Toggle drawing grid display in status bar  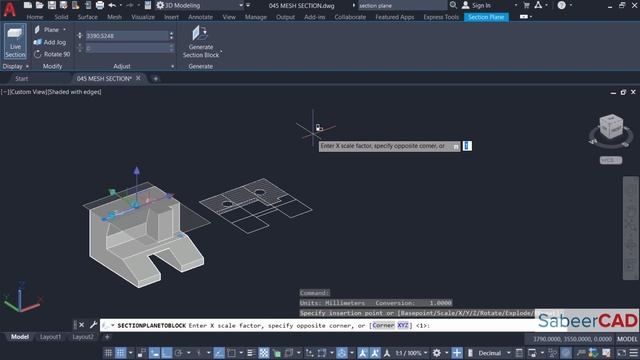108,353
